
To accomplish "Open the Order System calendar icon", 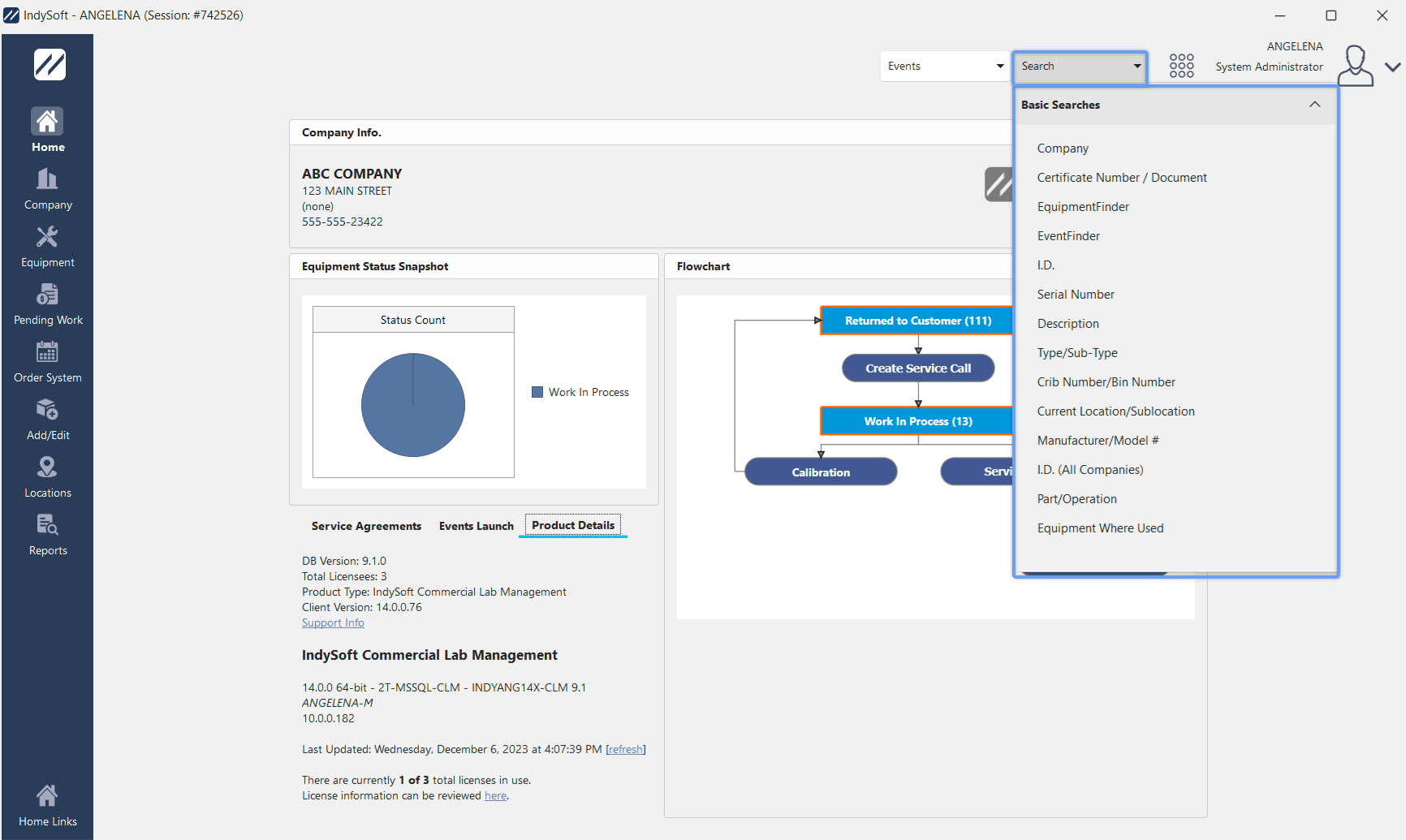I will pyautogui.click(x=47, y=351).
